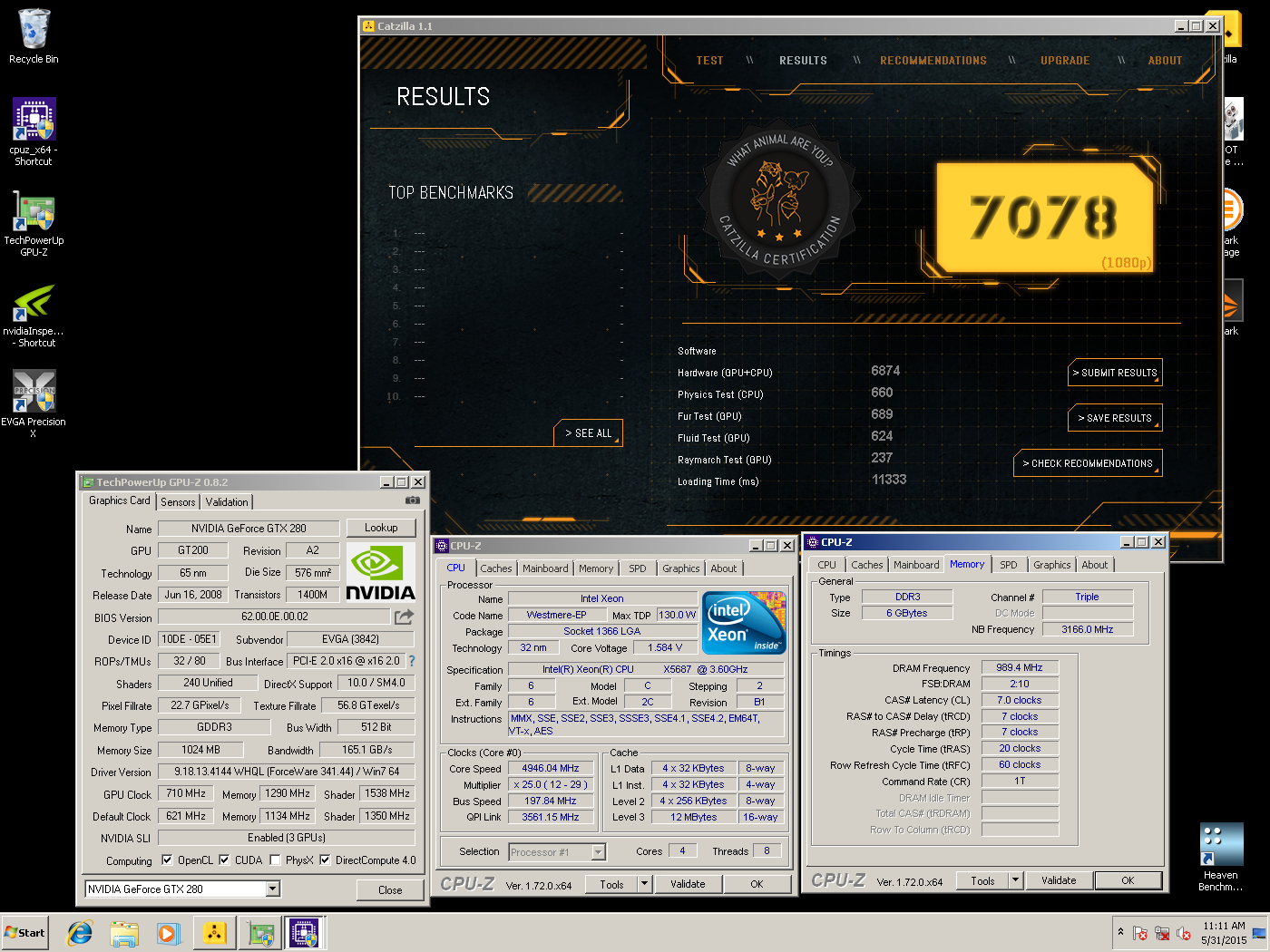Open the Recycle Bin desktop icon
The image size is (1270, 952).
pos(34,36)
